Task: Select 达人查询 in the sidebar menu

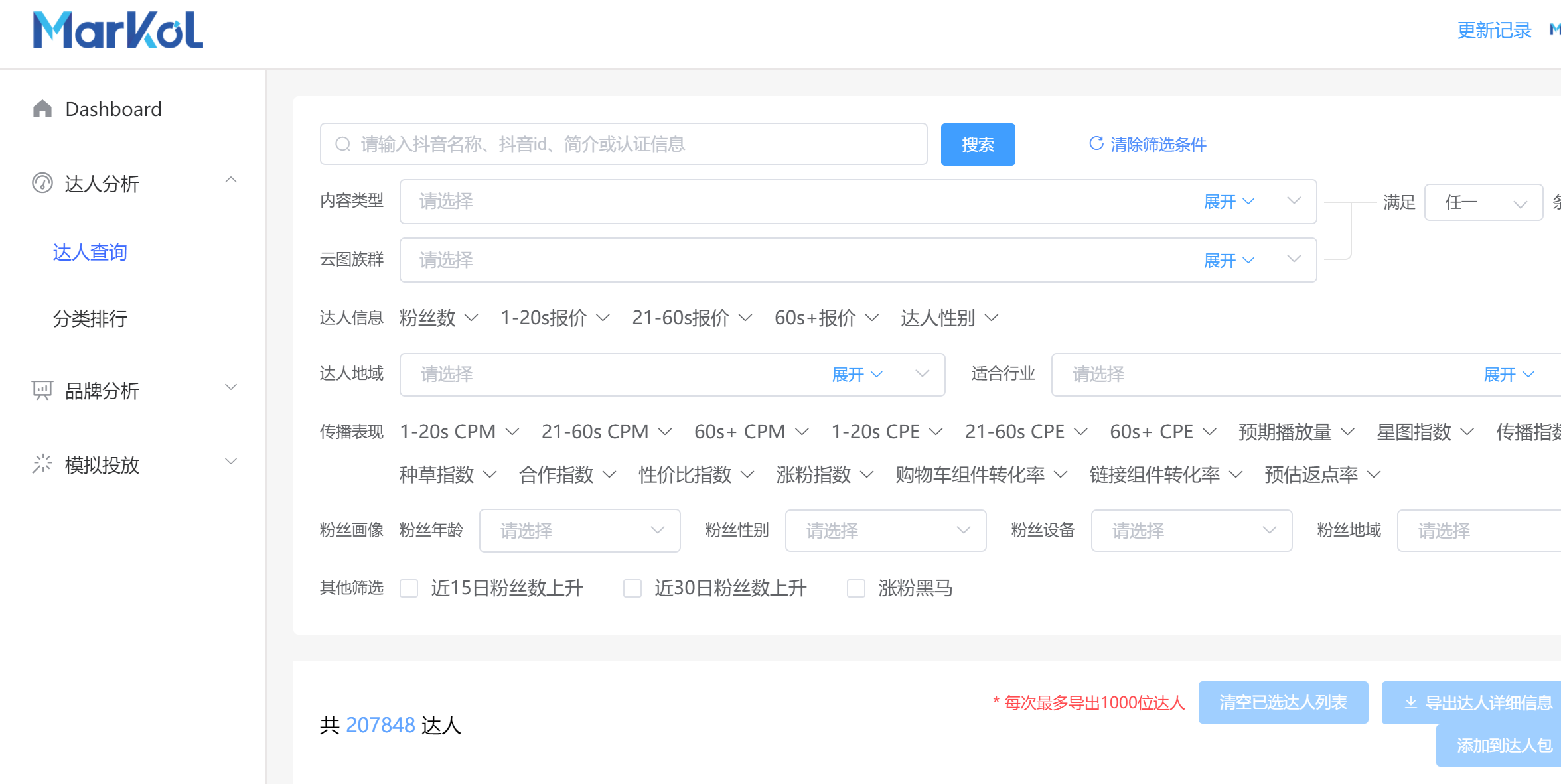Action: 90,253
